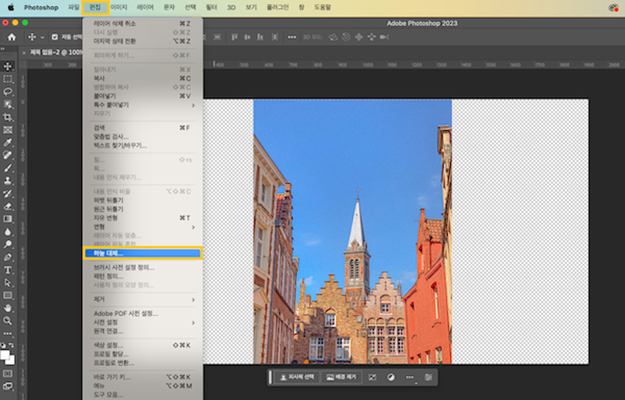This screenshot has height=400, width=625.
Task: Swap foreground and background colors
Action: coord(12,345)
